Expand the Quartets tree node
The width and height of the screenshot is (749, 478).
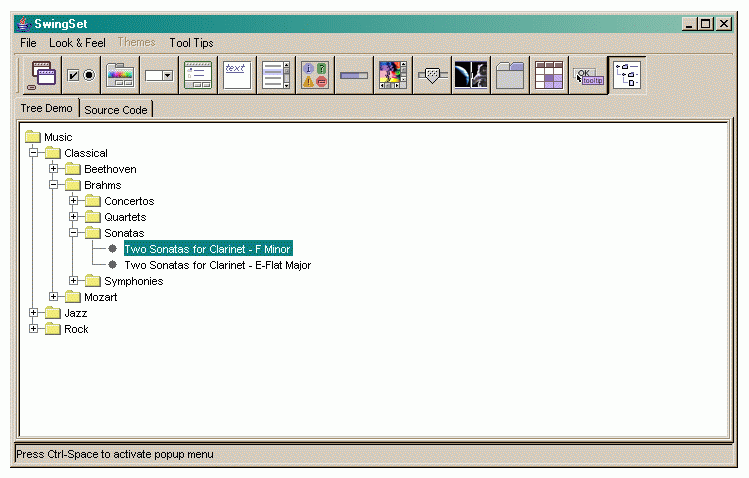coord(74,217)
